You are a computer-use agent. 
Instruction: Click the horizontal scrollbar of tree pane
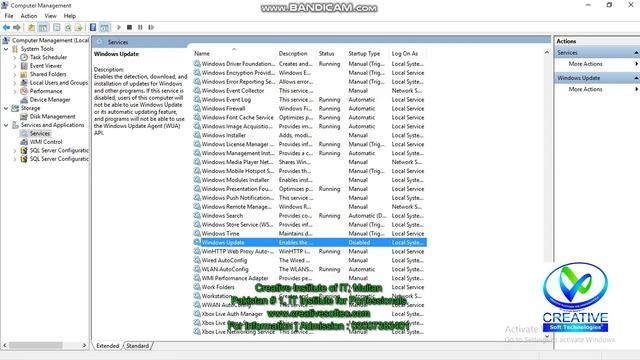point(36,345)
